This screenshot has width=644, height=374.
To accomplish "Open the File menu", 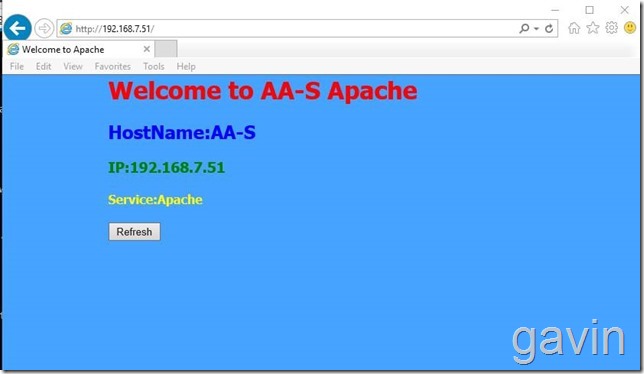I will pos(17,67).
